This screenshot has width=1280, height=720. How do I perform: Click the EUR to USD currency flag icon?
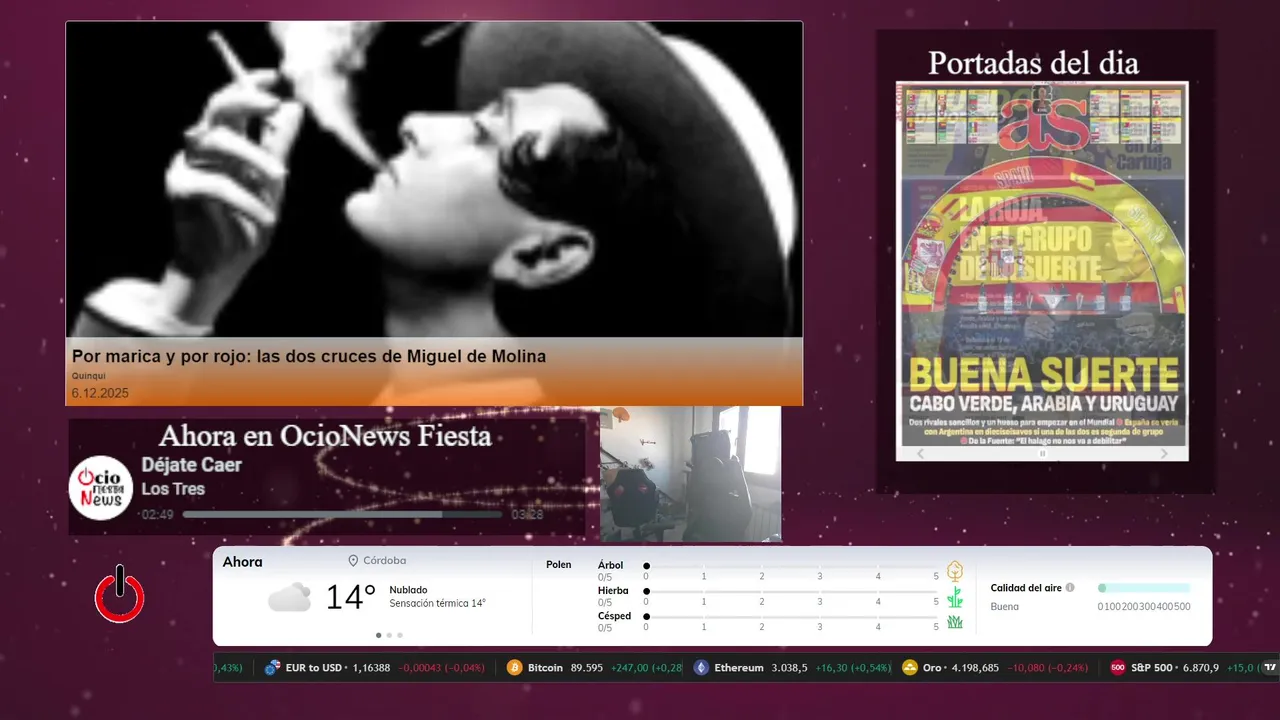[x=272, y=668]
